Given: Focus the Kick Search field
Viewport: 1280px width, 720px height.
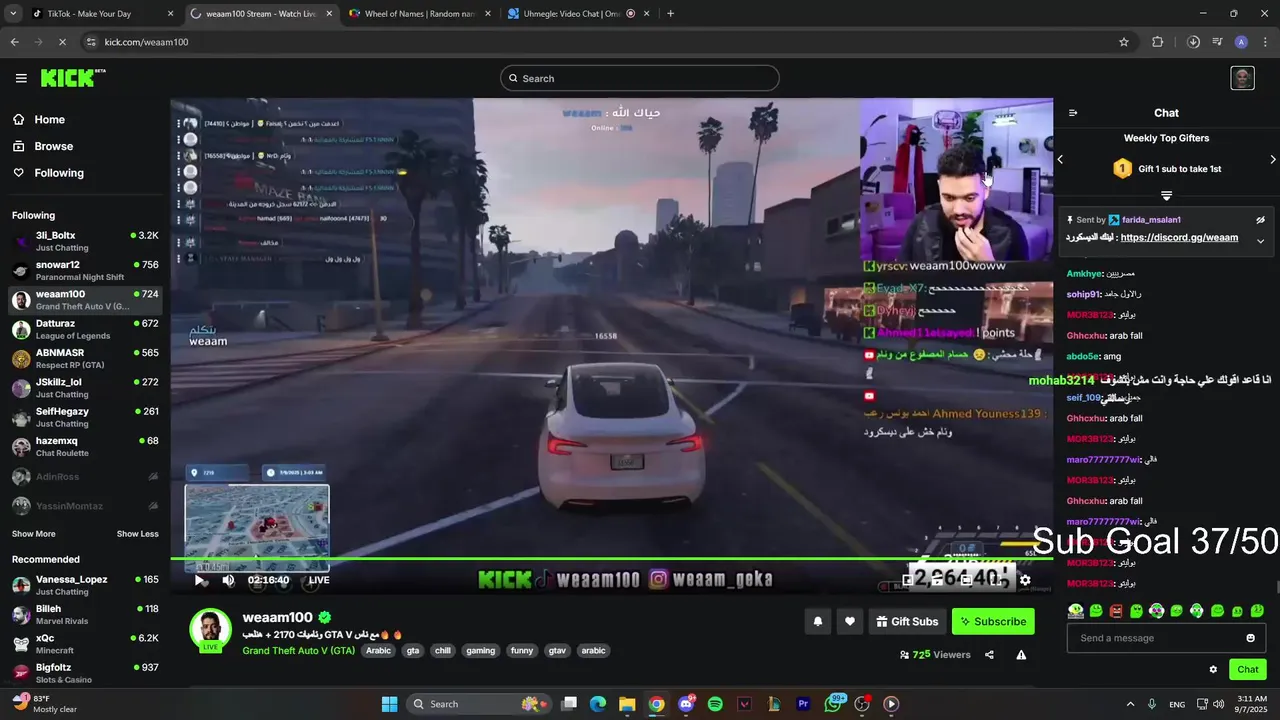Looking at the screenshot, I should (x=640, y=78).
